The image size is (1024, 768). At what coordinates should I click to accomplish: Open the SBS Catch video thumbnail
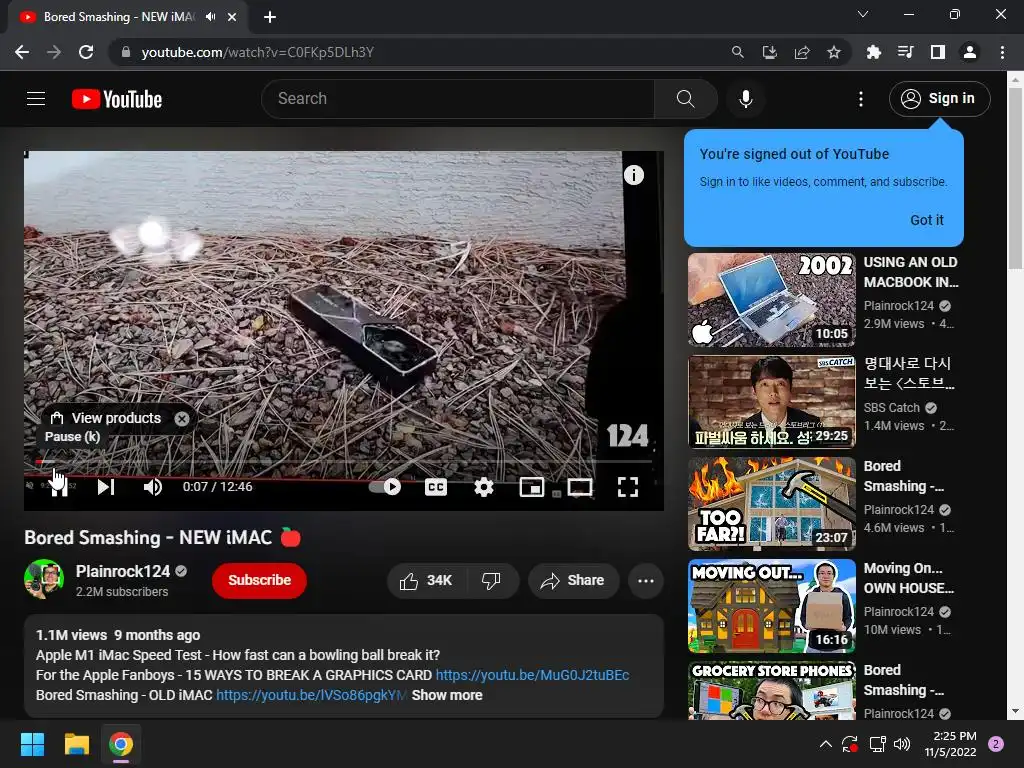[x=771, y=402]
